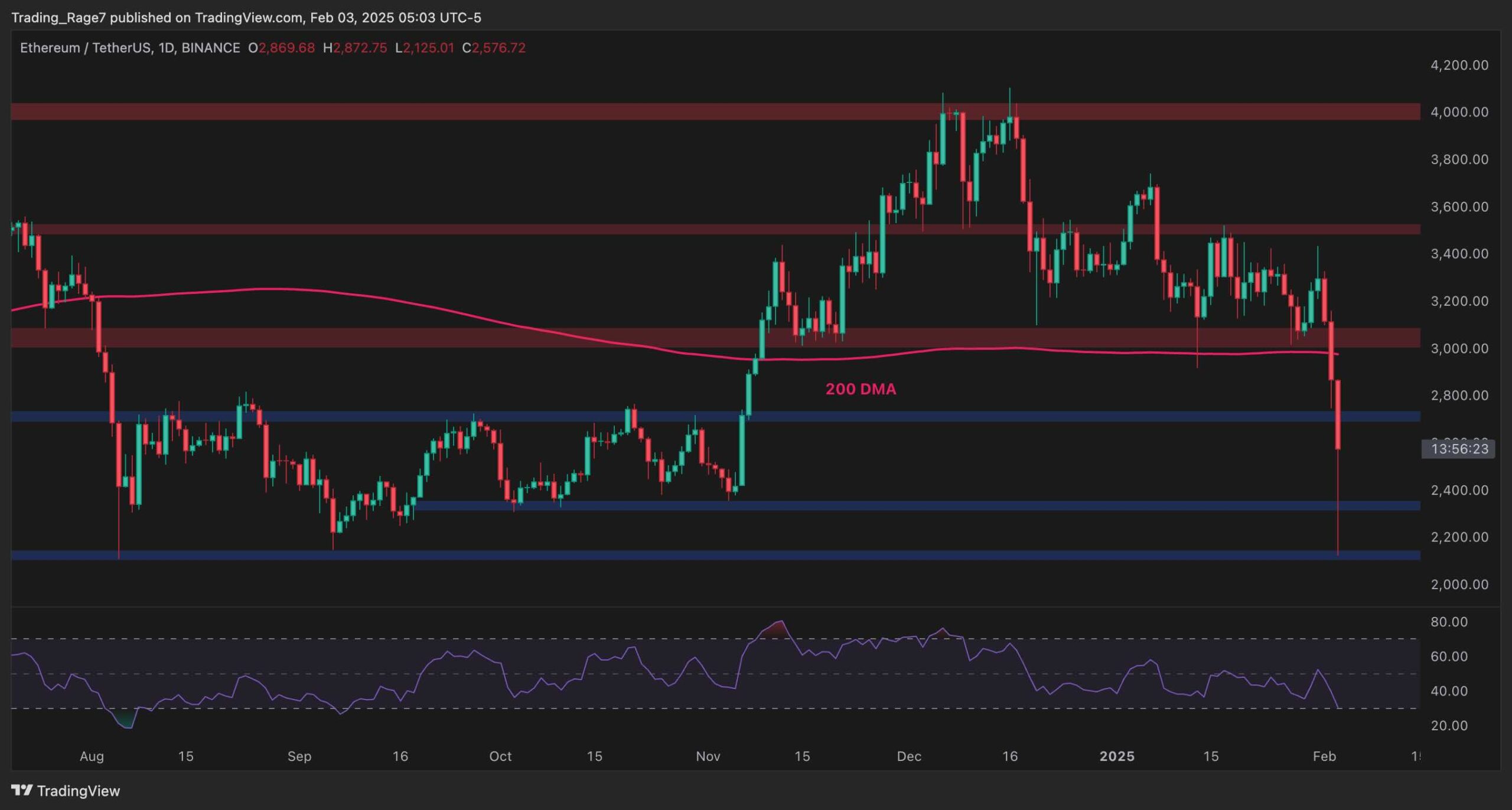Click the close value C2,576.72
This screenshot has width=1512, height=810.
pos(494,48)
